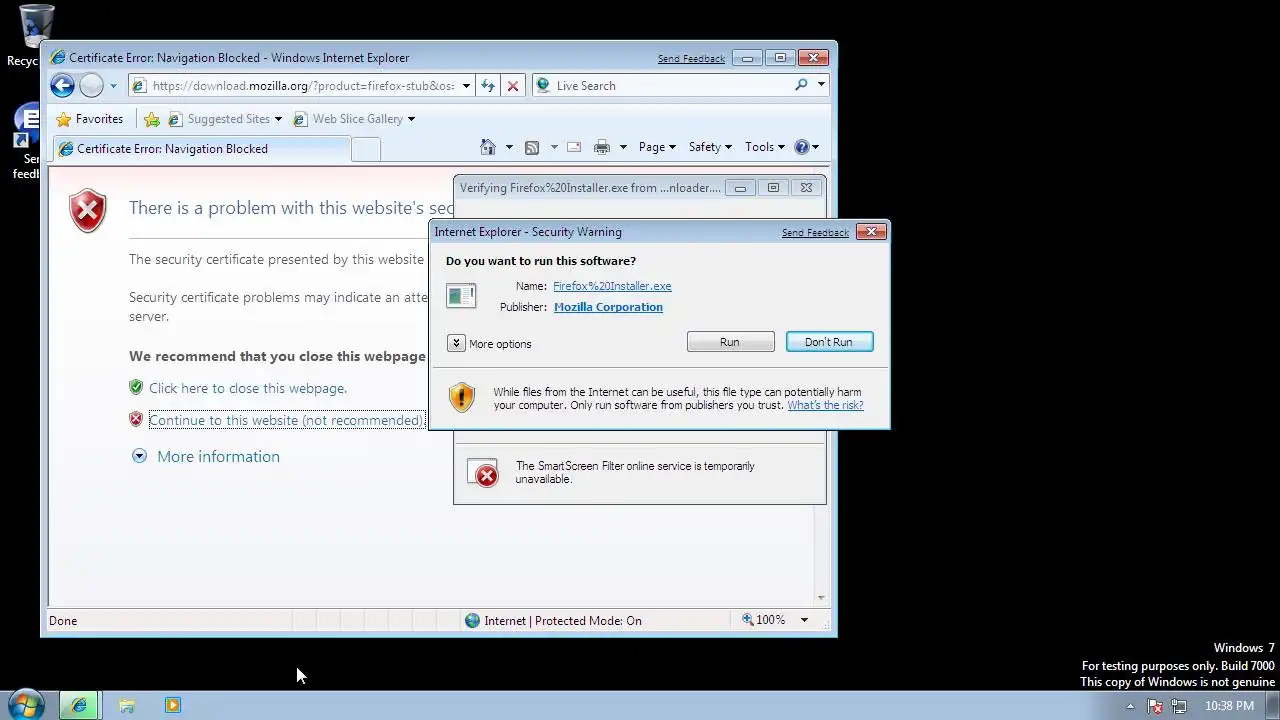Click Internet Explorer taskbar icon

click(79, 705)
